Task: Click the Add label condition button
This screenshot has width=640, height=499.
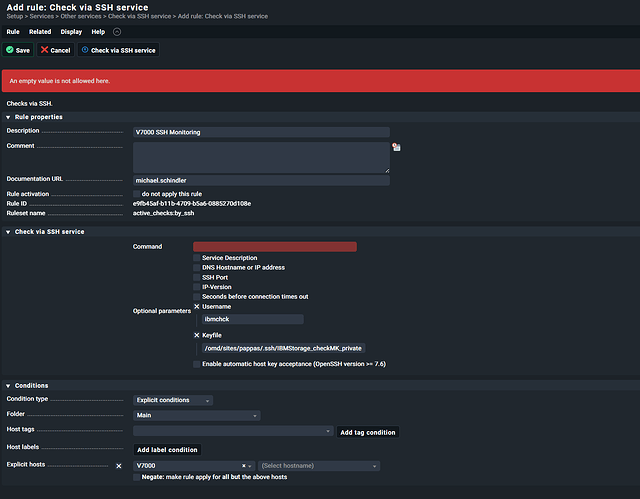Action: [167, 450]
